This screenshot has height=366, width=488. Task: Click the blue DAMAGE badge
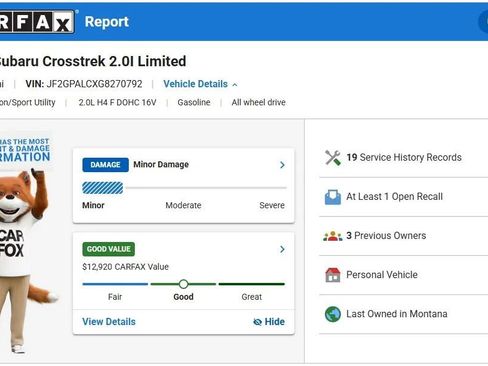pos(105,165)
